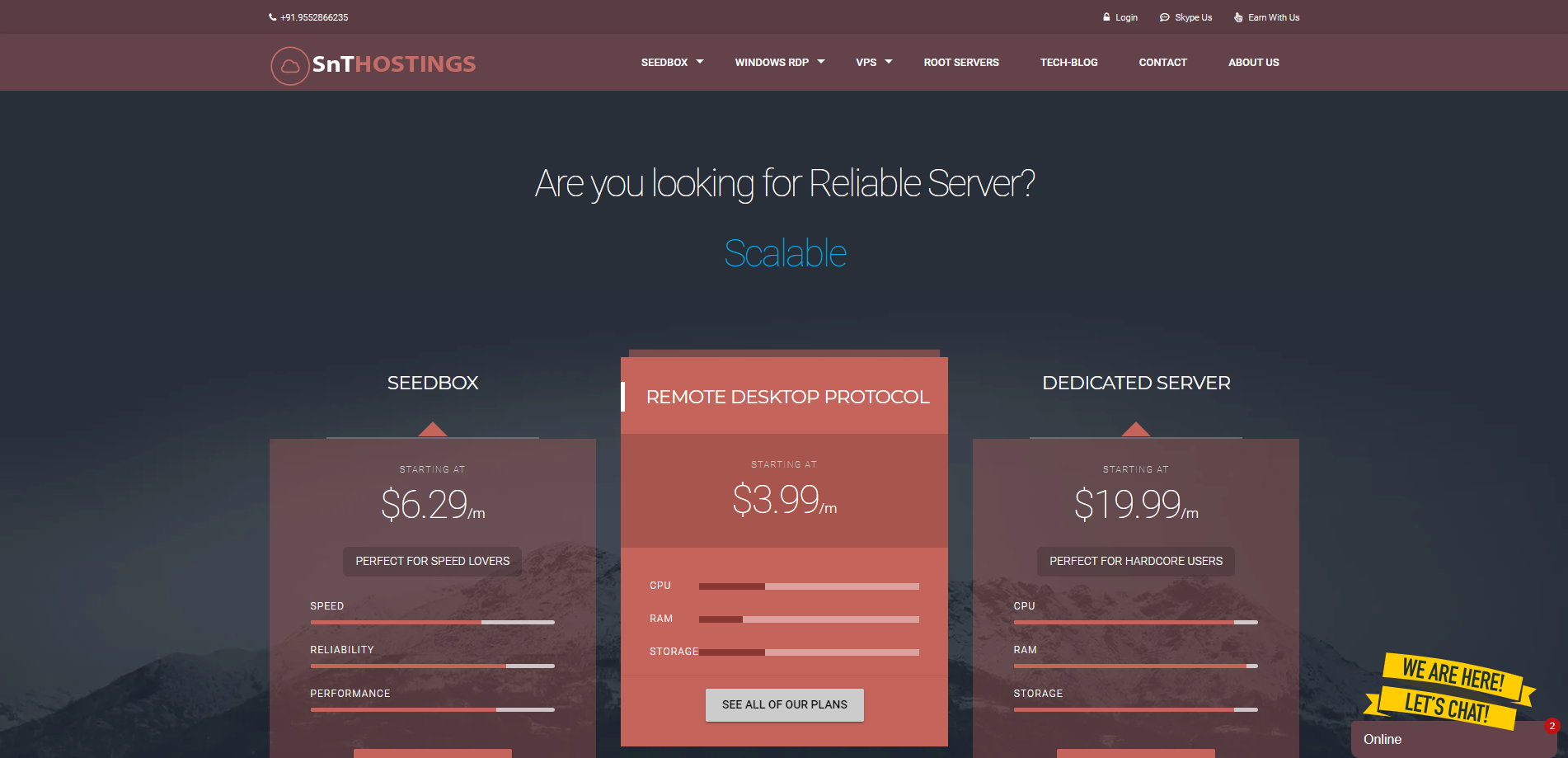Viewport: 1568px width, 758px height.
Task: Click the red chat notification badge
Action: (x=1552, y=726)
